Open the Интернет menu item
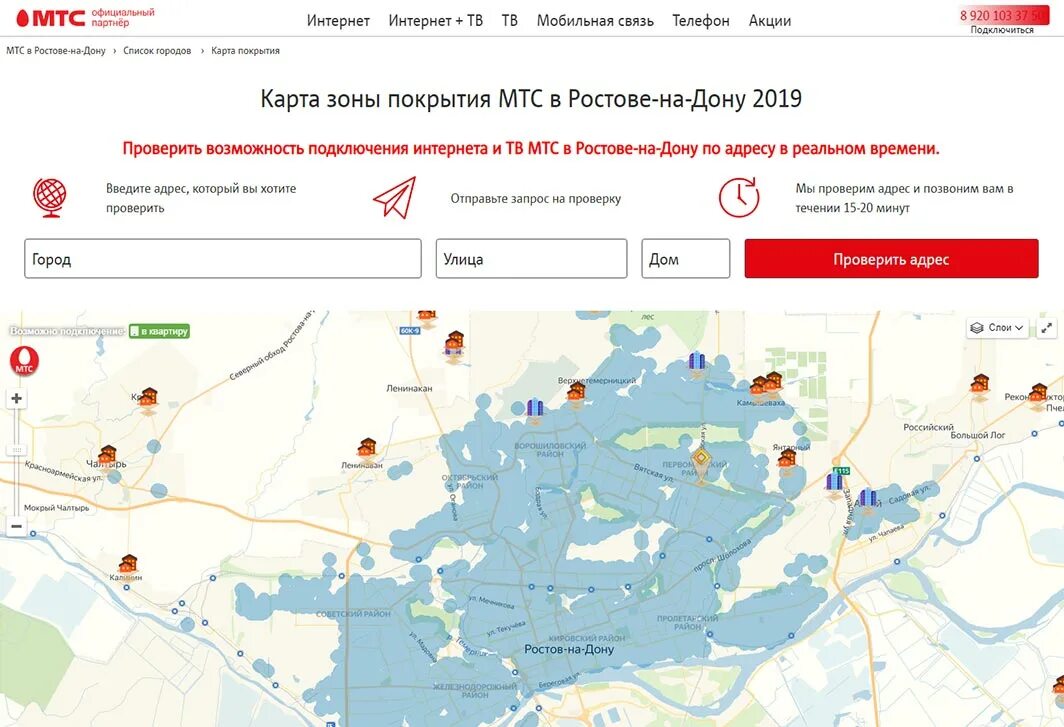The height and width of the screenshot is (727, 1064). 338,21
